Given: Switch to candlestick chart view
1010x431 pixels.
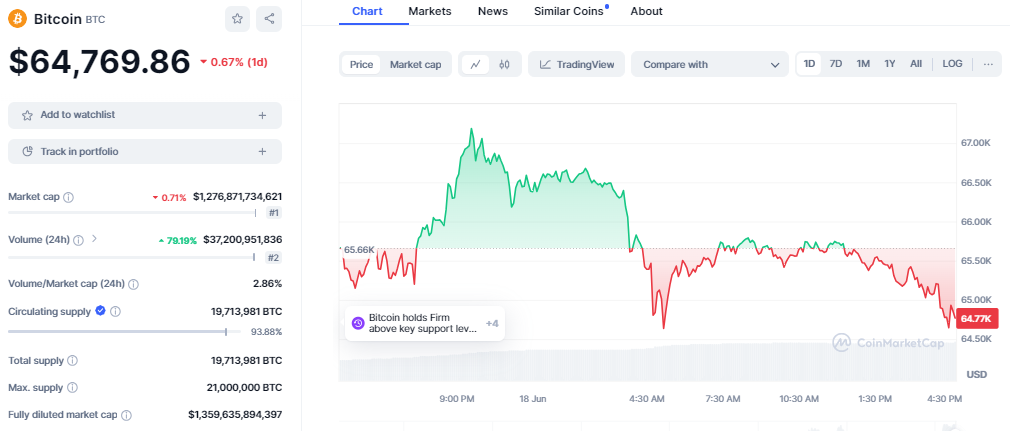Looking at the screenshot, I should [x=504, y=64].
